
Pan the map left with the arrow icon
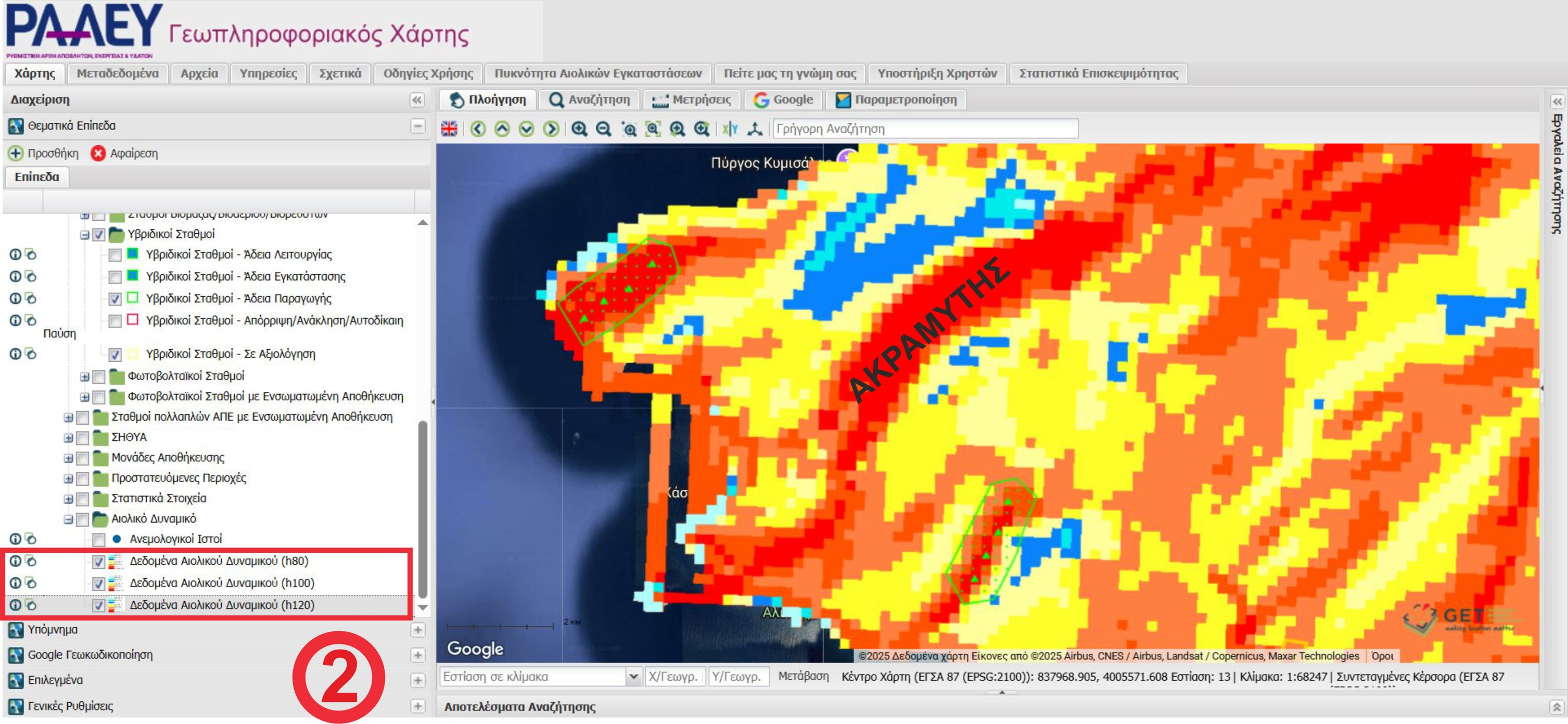click(478, 129)
